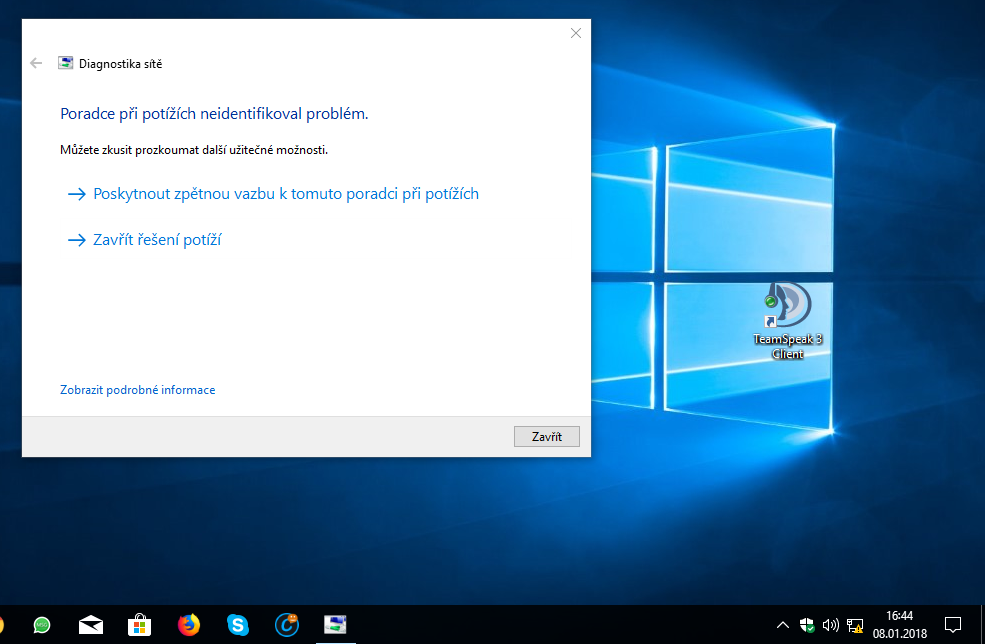Close the troubleshooter with the X button

point(575,33)
